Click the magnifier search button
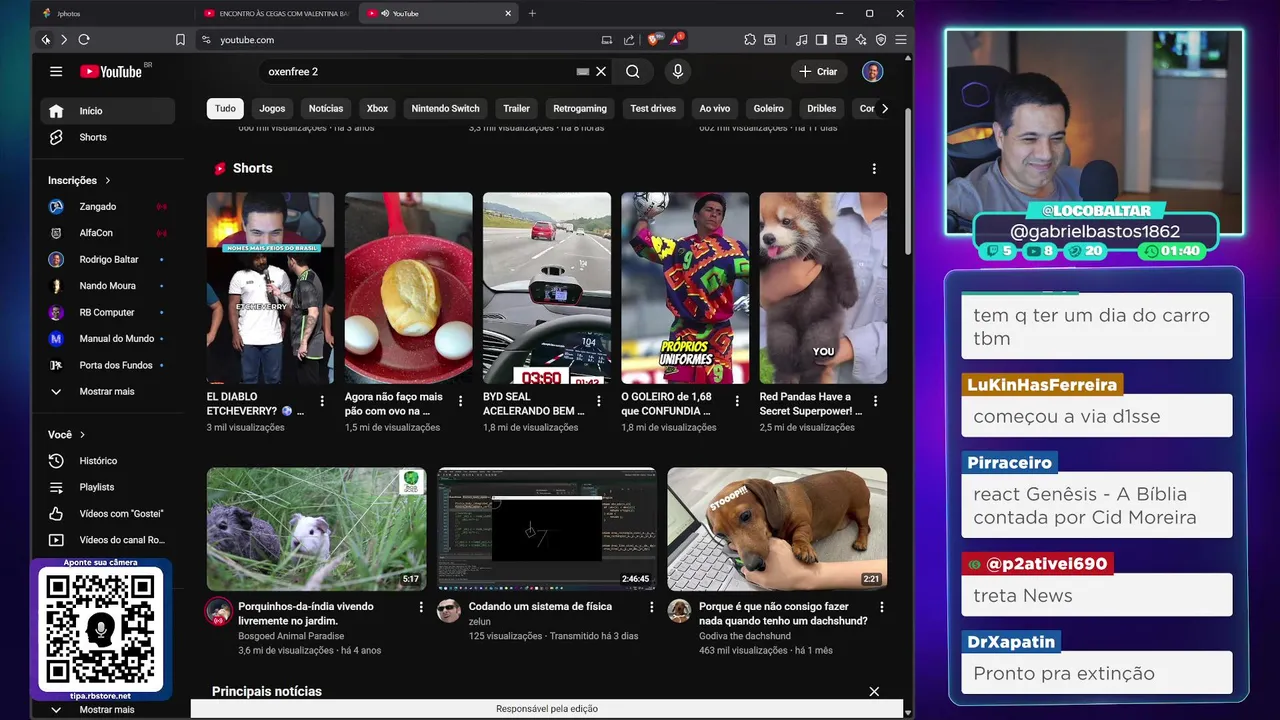1280x720 pixels. (x=633, y=72)
